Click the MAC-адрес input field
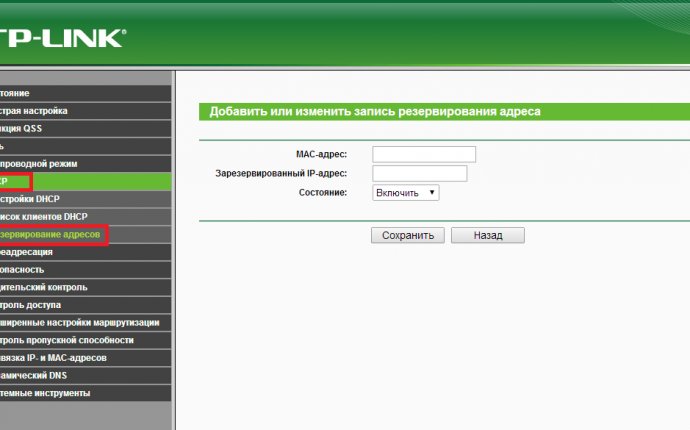Screen dimensions: 690x430 tap(424, 154)
